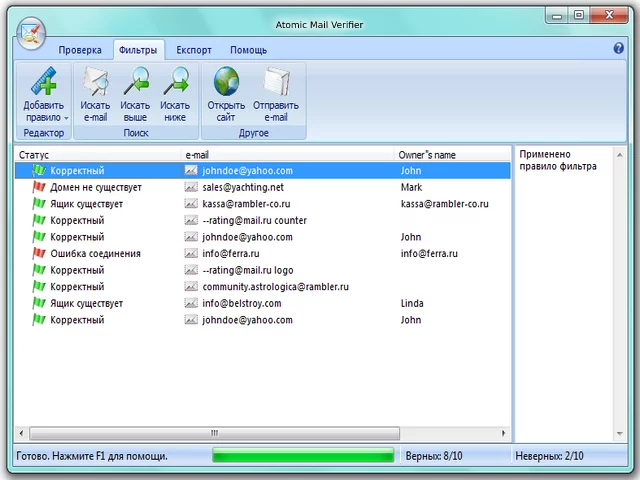
Task: Sort by the Owner's name column header
Action: pyautogui.click(x=452, y=155)
